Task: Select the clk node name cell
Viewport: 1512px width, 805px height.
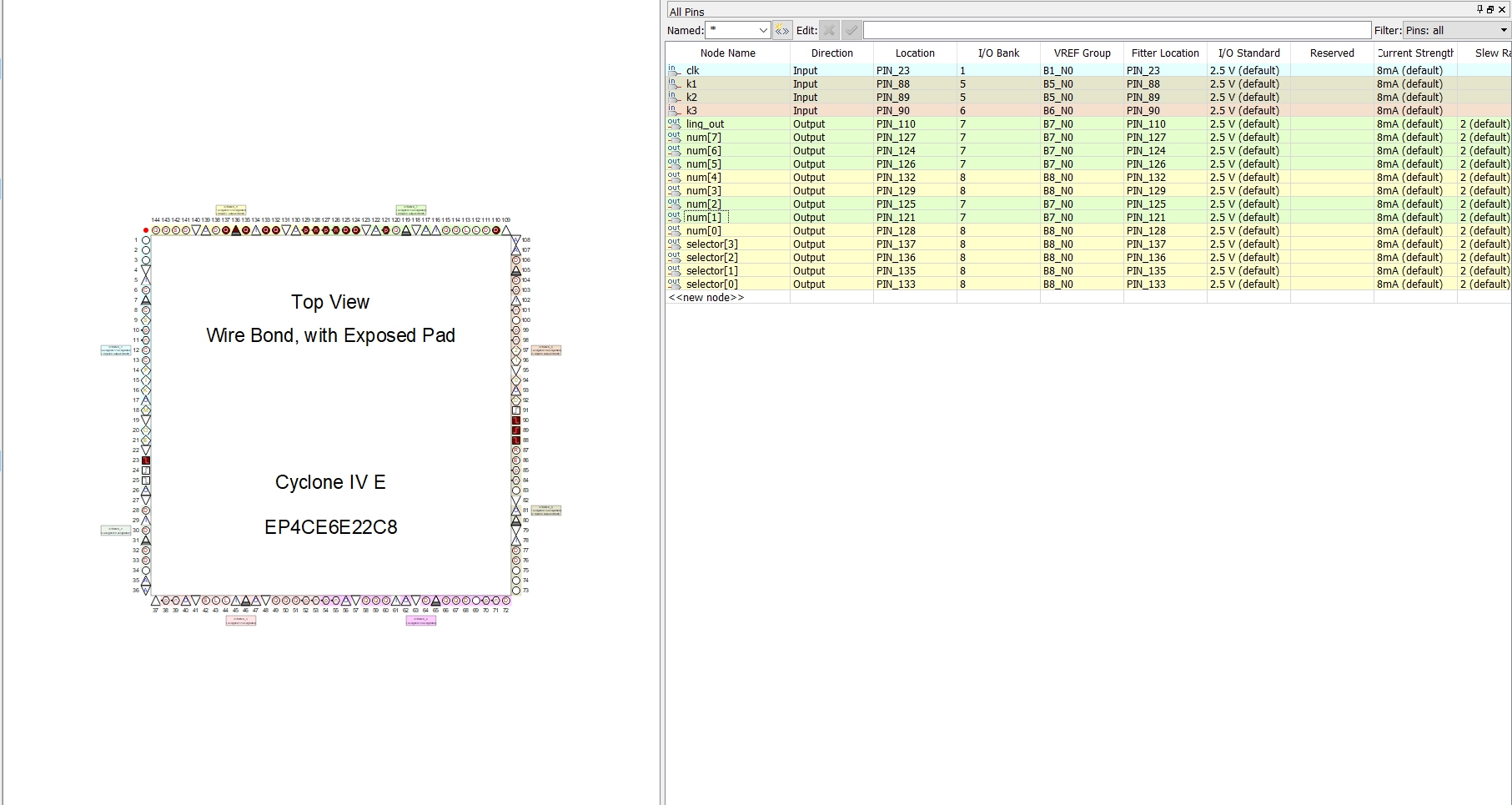Action: tap(727, 70)
